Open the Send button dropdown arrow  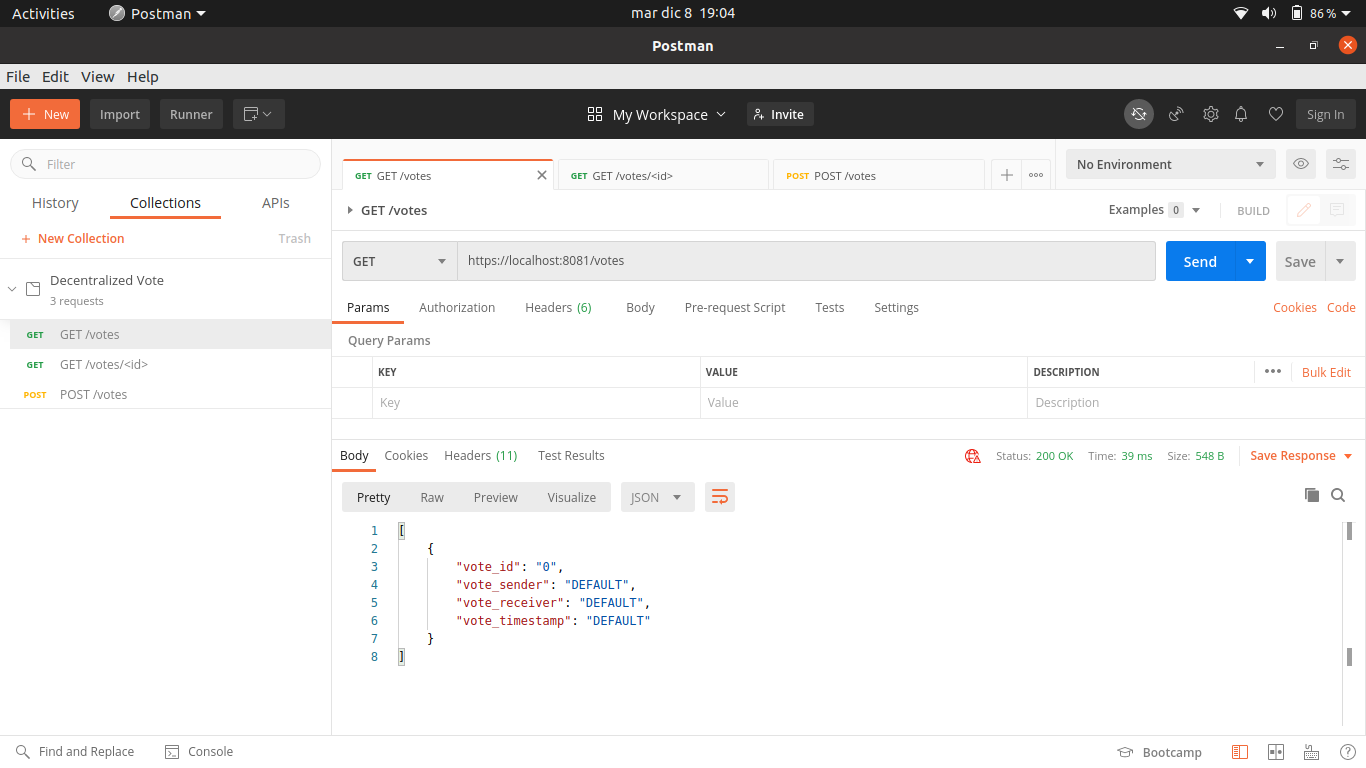click(x=1250, y=261)
